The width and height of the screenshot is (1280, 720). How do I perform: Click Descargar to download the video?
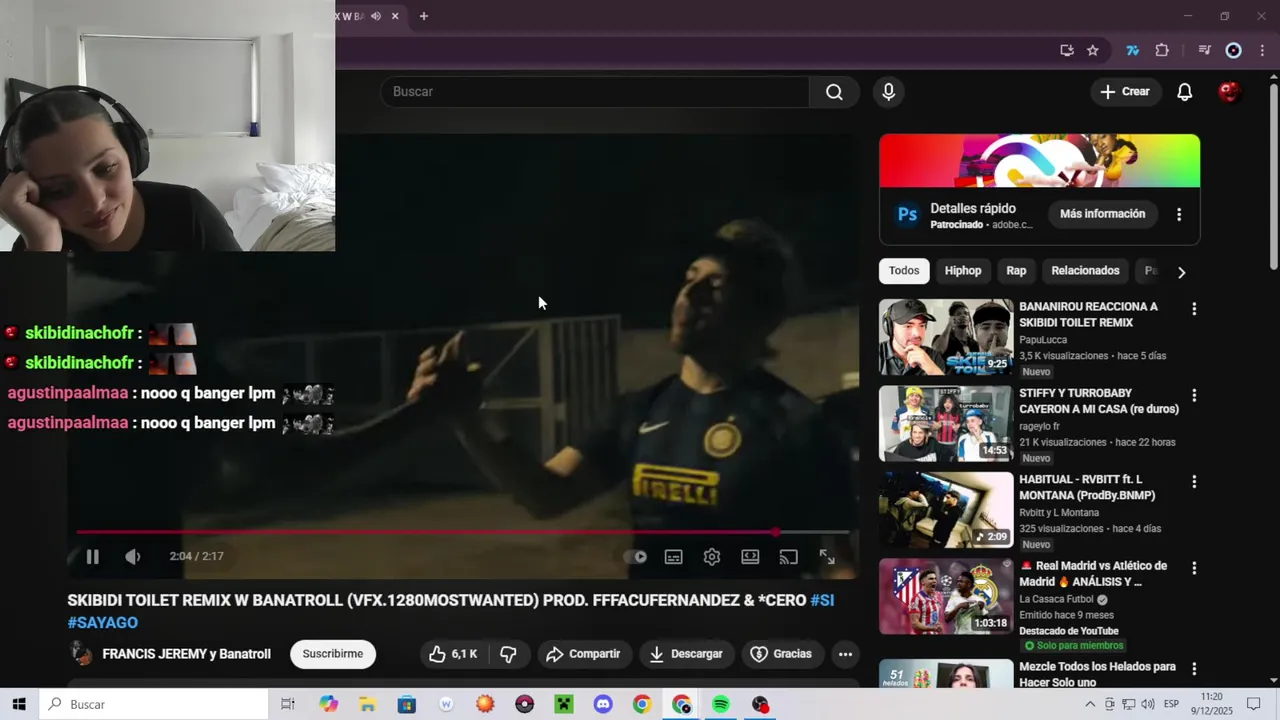[686, 654]
